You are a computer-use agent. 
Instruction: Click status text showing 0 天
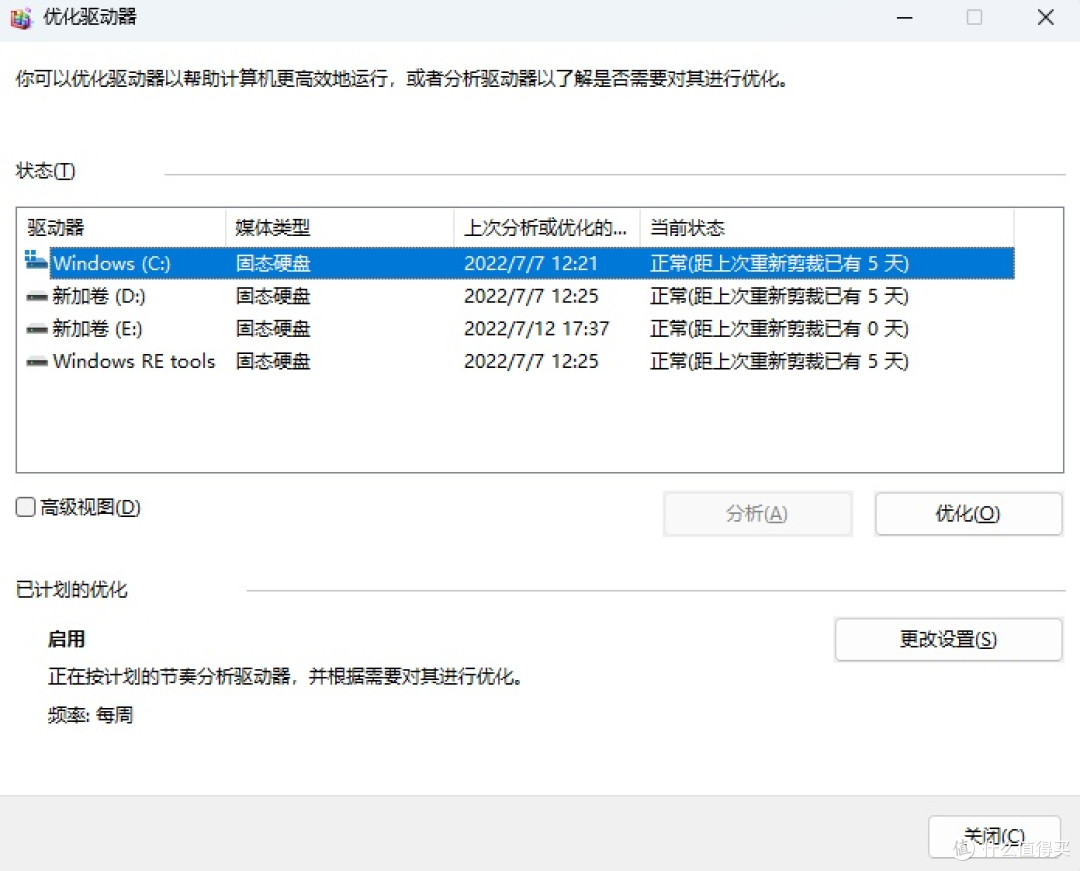tap(779, 328)
